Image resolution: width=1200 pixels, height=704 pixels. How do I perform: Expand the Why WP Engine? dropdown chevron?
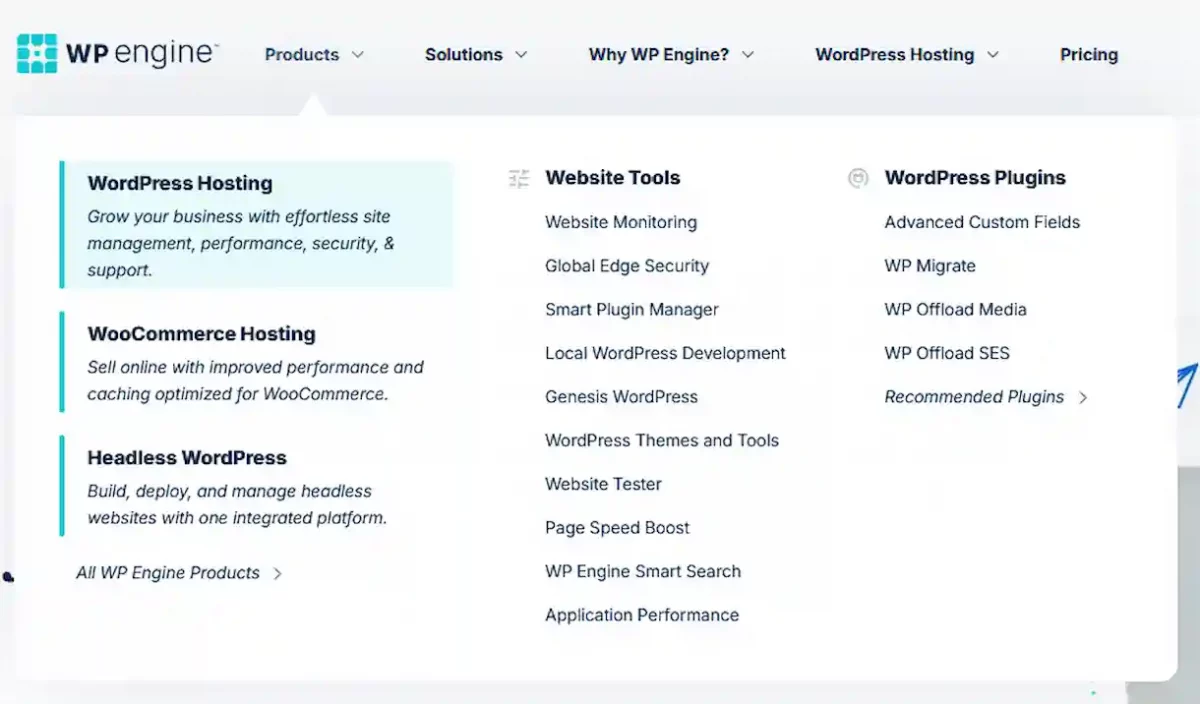click(748, 55)
